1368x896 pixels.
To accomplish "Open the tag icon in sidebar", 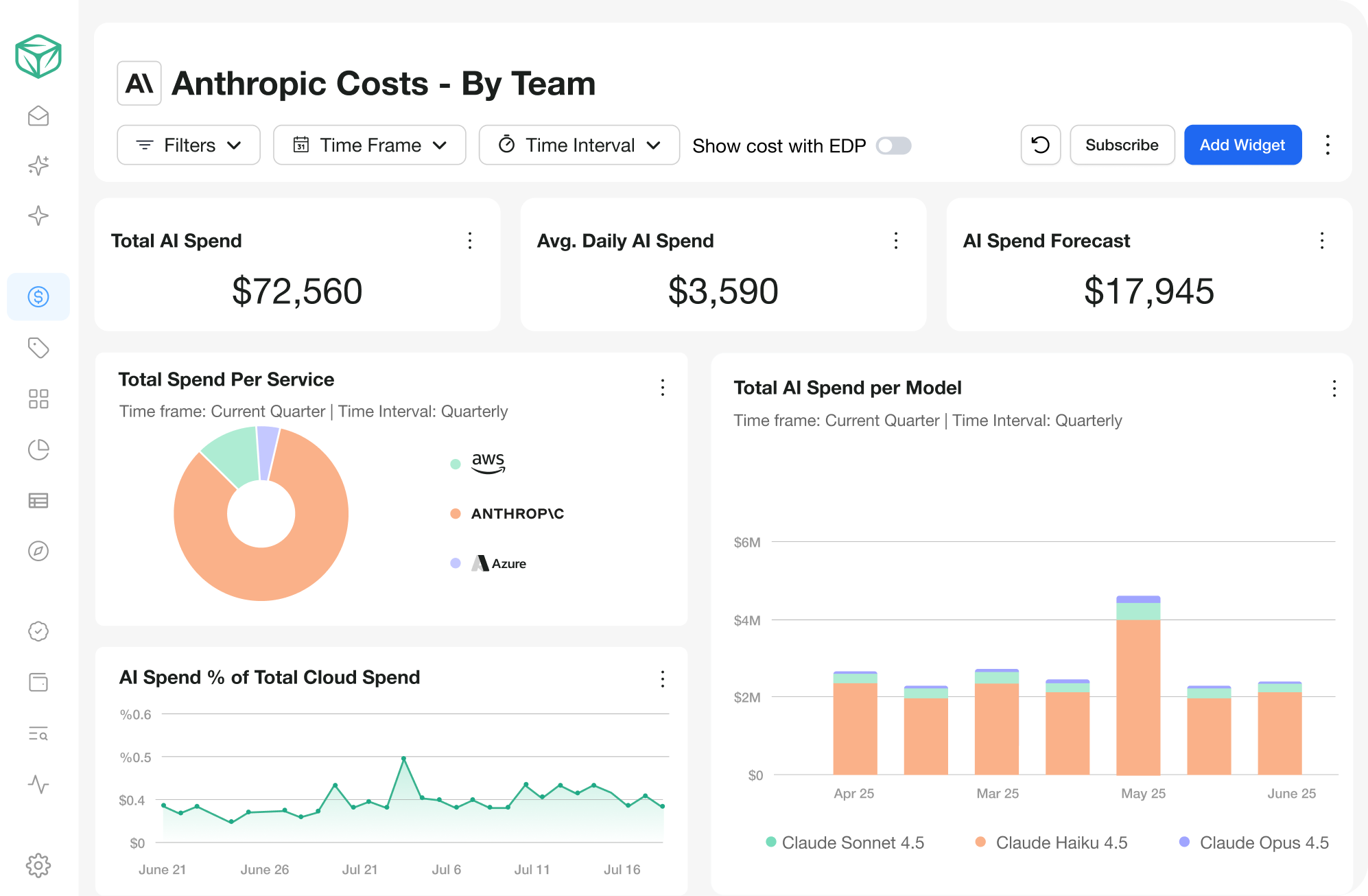I will (x=38, y=348).
